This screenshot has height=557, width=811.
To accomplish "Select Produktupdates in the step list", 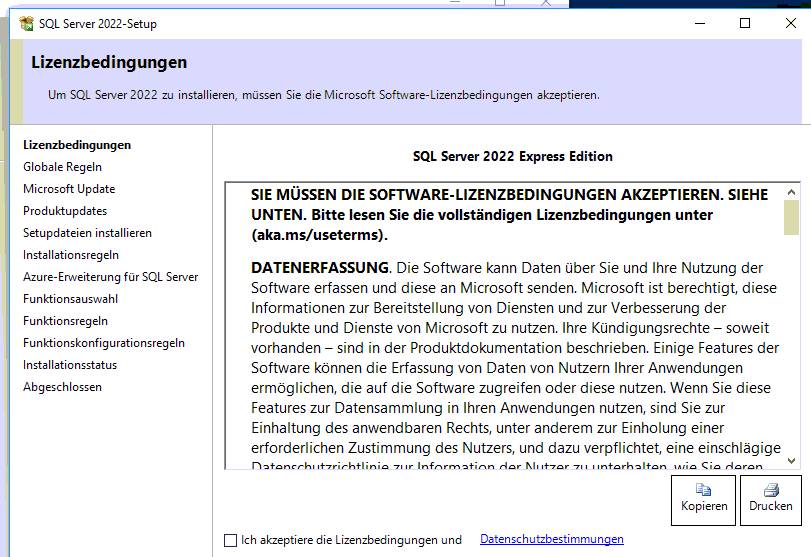I will pos(65,211).
